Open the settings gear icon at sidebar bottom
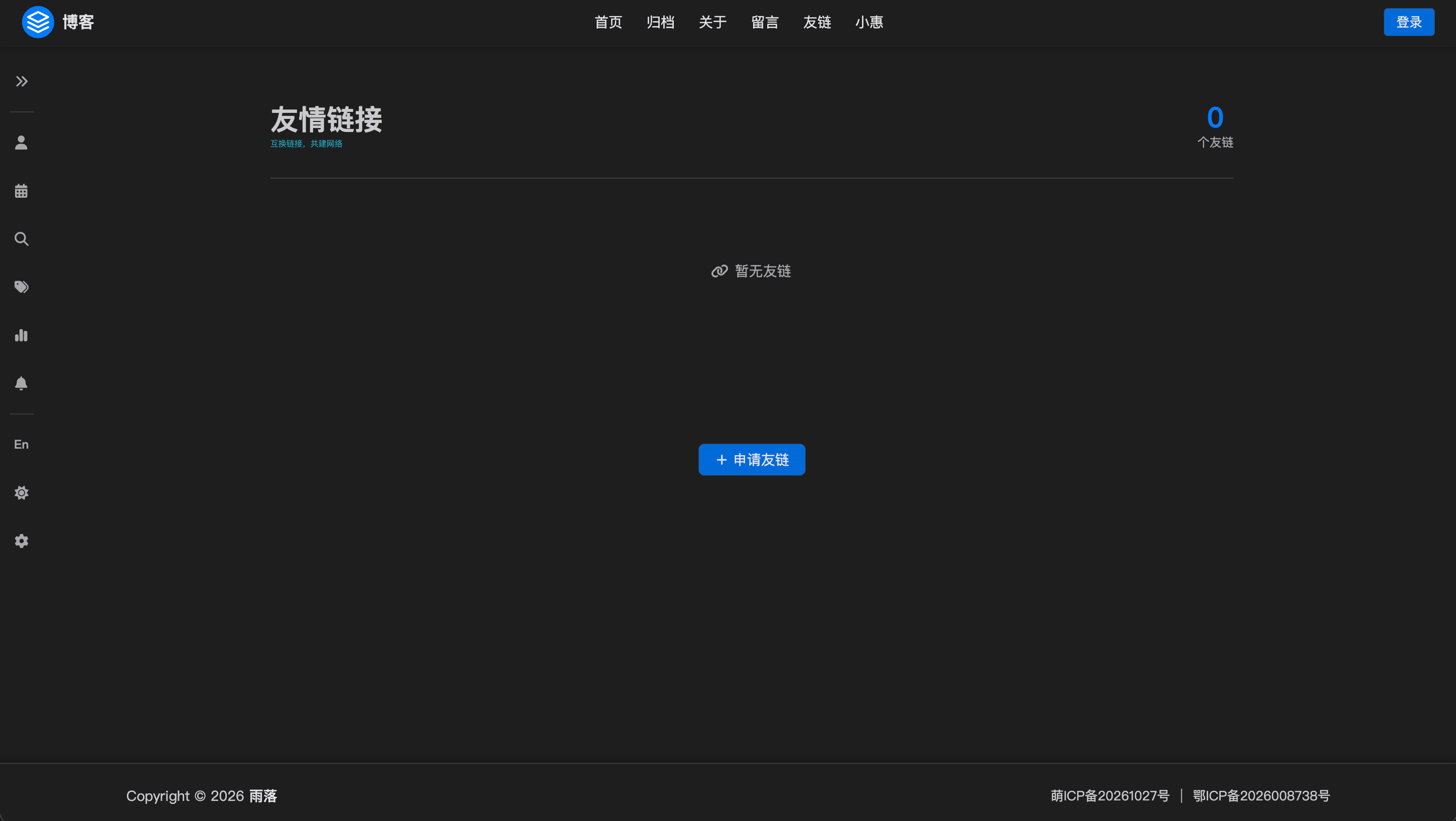The image size is (1456, 821). (x=22, y=540)
